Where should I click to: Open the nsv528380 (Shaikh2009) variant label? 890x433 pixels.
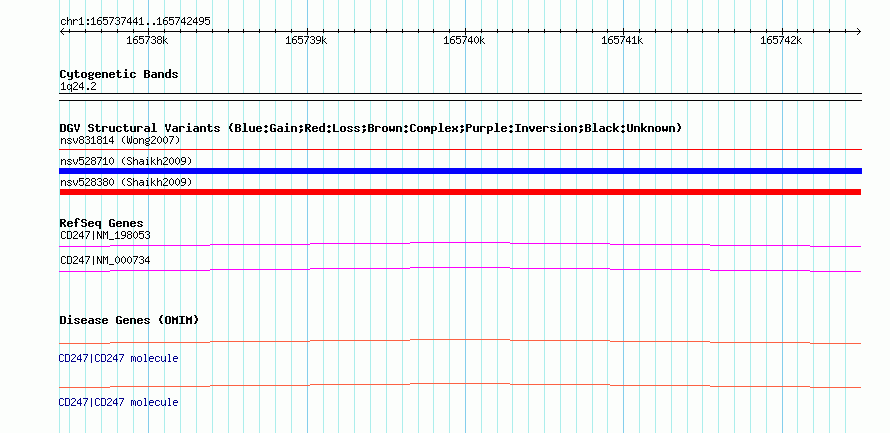click(126, 182)
